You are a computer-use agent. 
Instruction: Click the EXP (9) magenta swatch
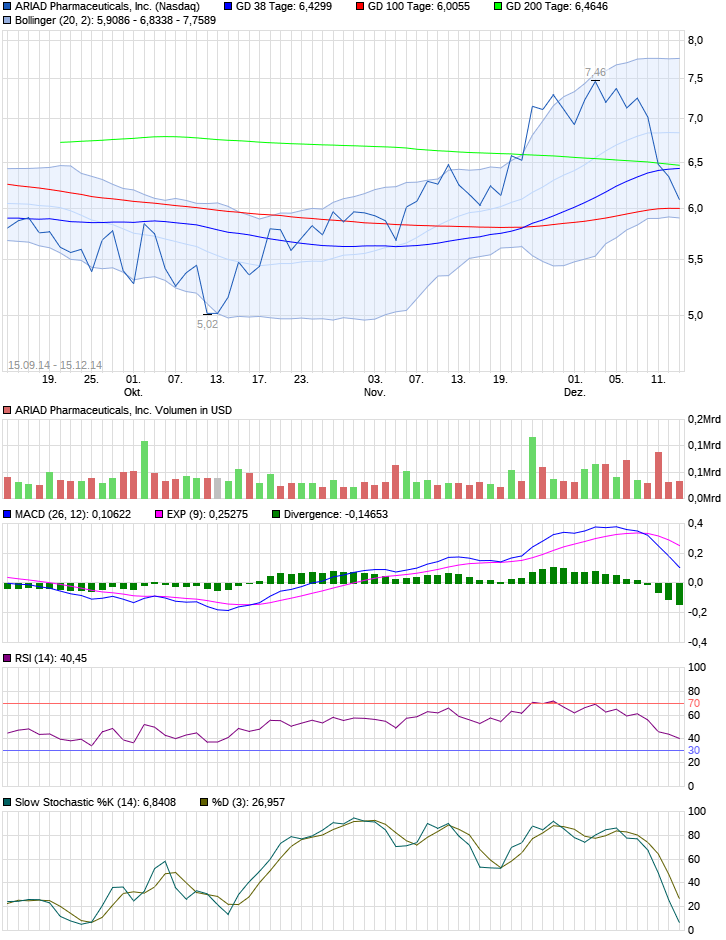(x=159, y=514)
